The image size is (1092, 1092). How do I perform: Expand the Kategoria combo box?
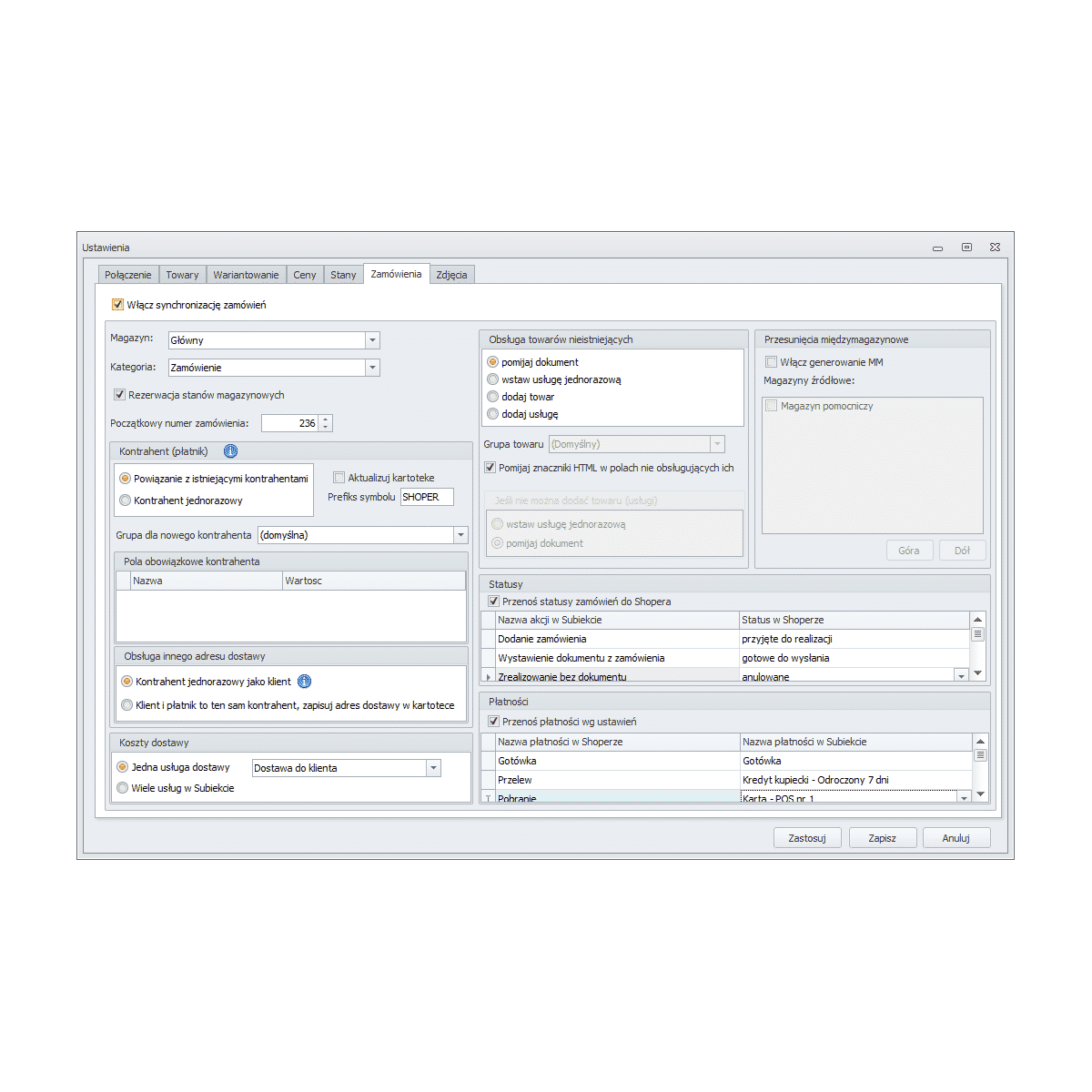pos(372,368)
